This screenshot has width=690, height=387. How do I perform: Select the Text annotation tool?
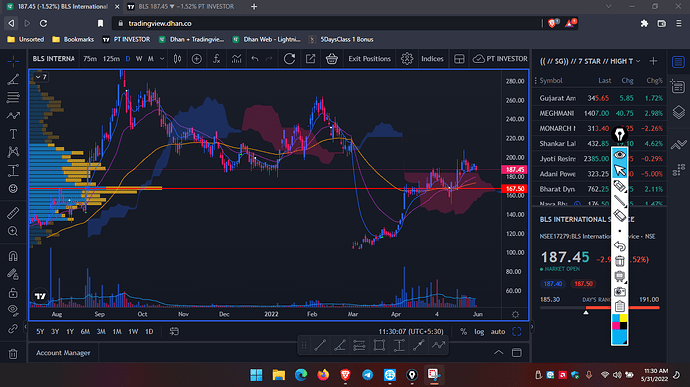click(13, 134)
